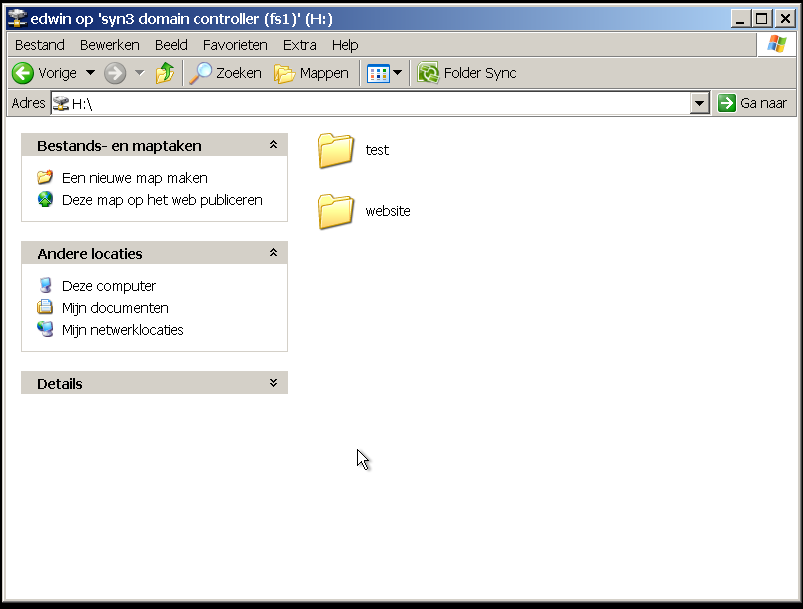The image size is (803, 609).
Task: Toggle the Mappen folders pane
Action: tap(311, 73)
